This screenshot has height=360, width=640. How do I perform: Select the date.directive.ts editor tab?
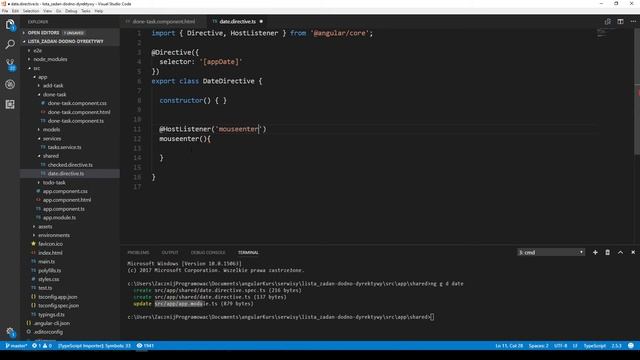238,22
